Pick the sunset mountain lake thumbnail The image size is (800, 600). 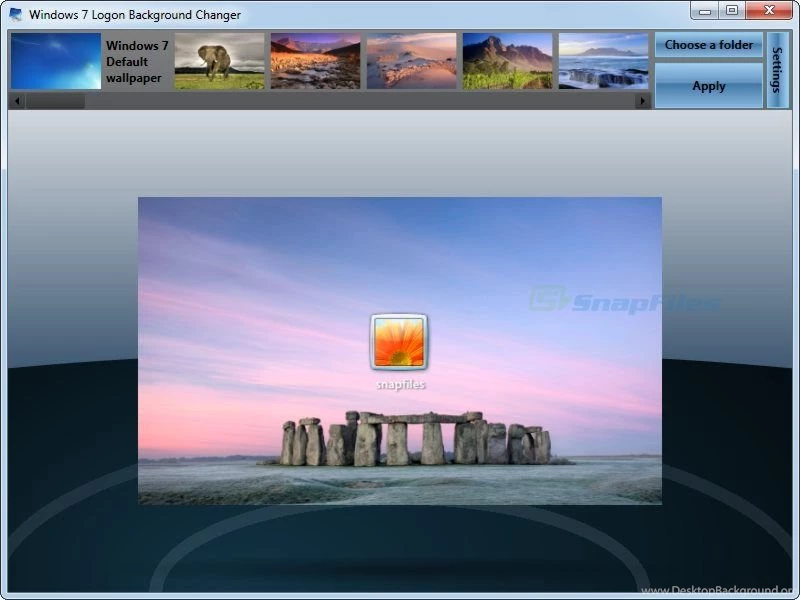[x=315, y=61]
